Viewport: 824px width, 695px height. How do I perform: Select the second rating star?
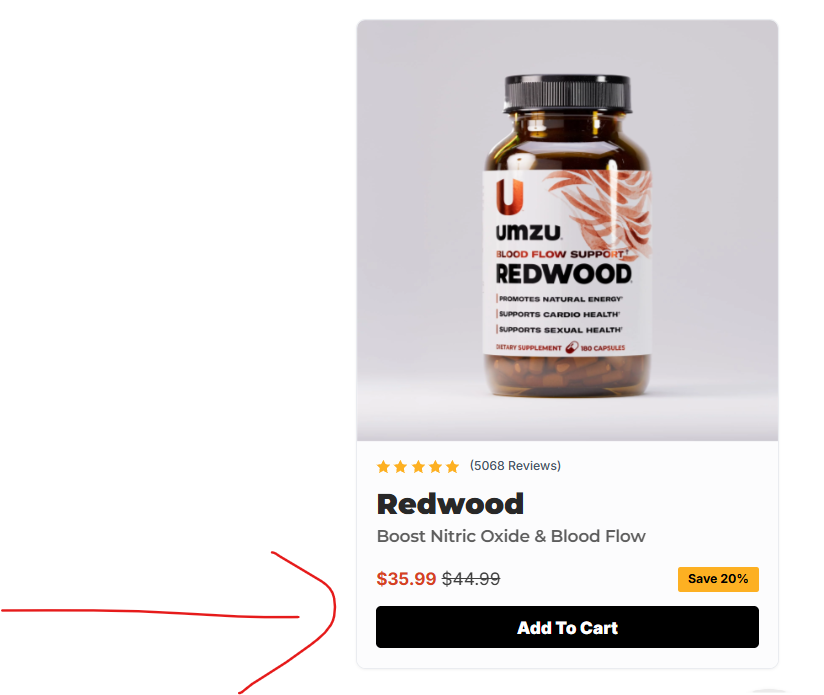(x=400, y=466)
